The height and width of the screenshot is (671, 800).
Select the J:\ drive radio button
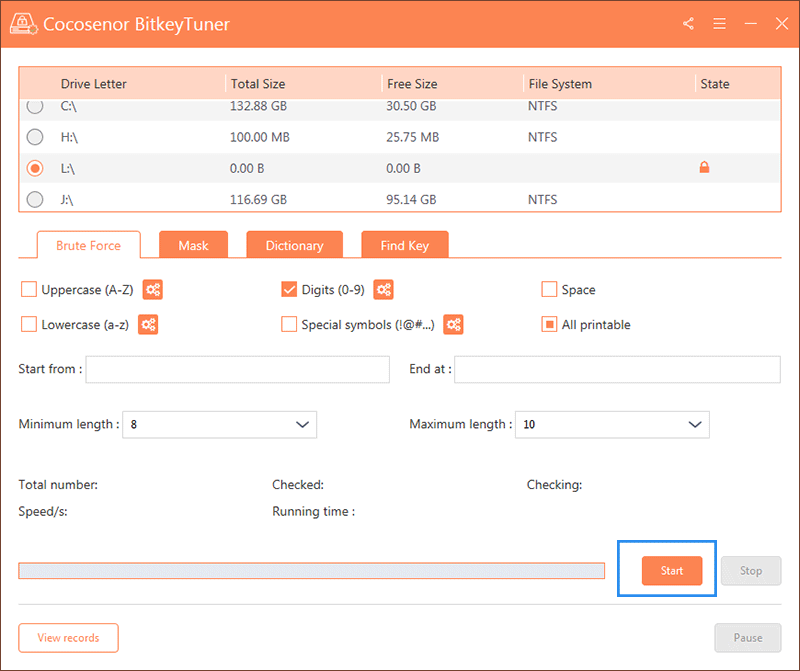pyautogui.click(x=35, y=199)
